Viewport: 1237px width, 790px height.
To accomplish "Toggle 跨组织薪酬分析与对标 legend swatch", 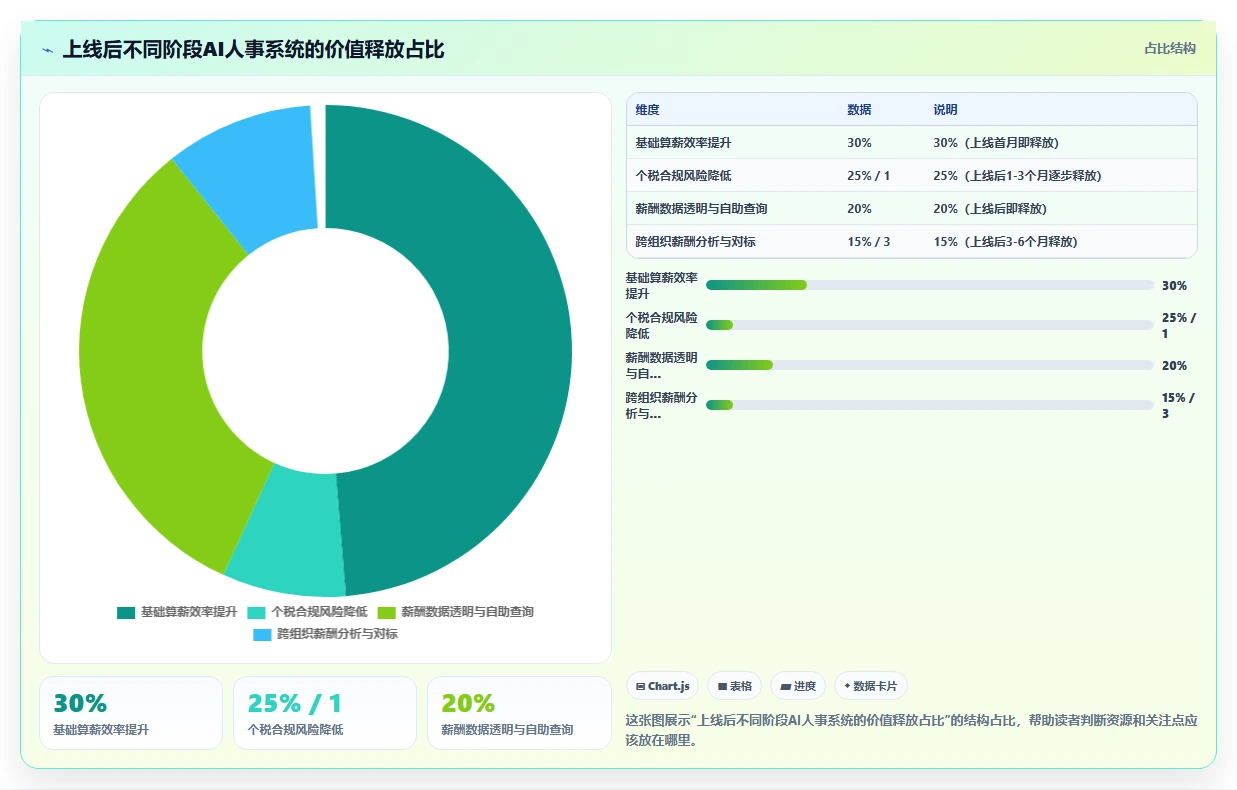I will click(262, 634).
